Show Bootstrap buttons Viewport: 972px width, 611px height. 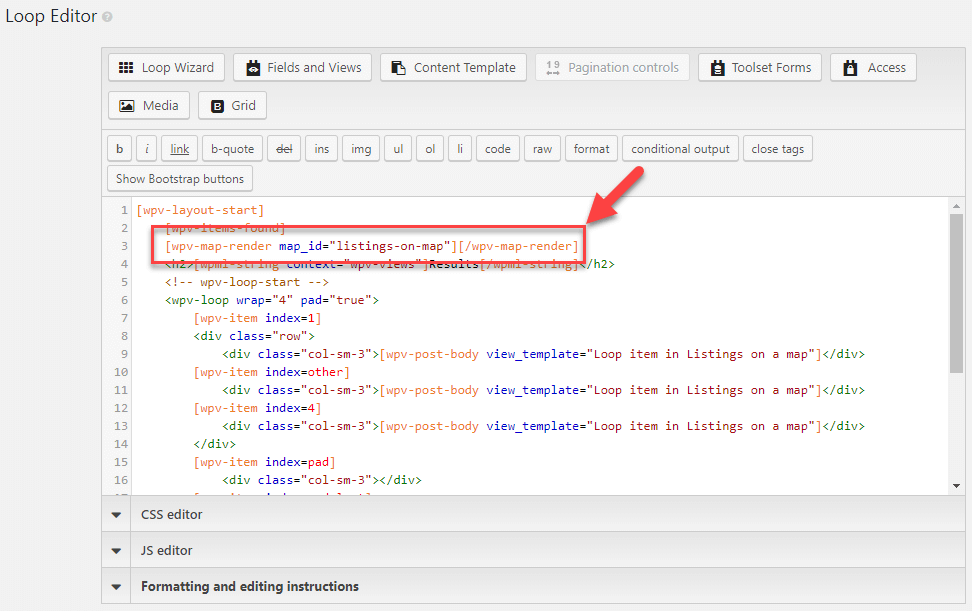coord(180,178)
